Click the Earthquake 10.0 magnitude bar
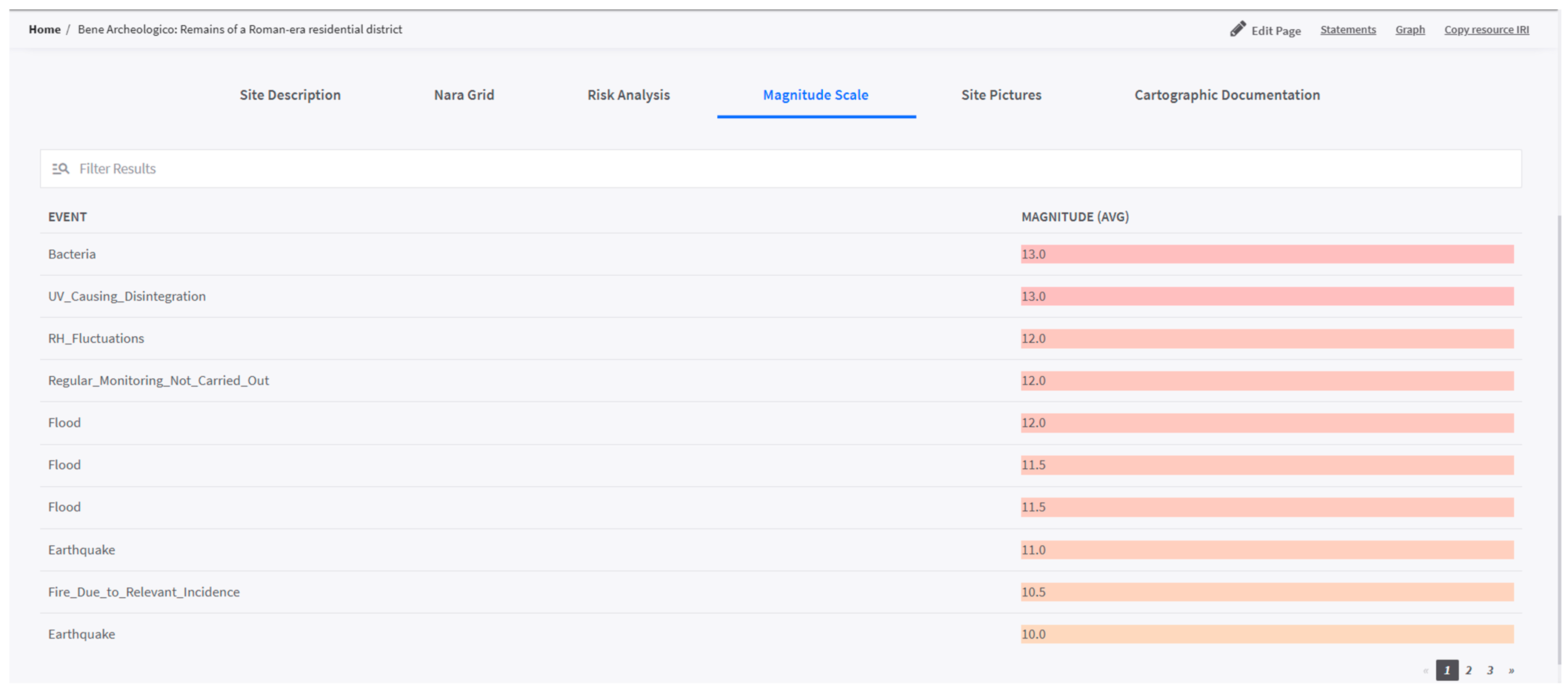The height and width of the screenshot is (692, 1568). click(x=1267, y=634)
